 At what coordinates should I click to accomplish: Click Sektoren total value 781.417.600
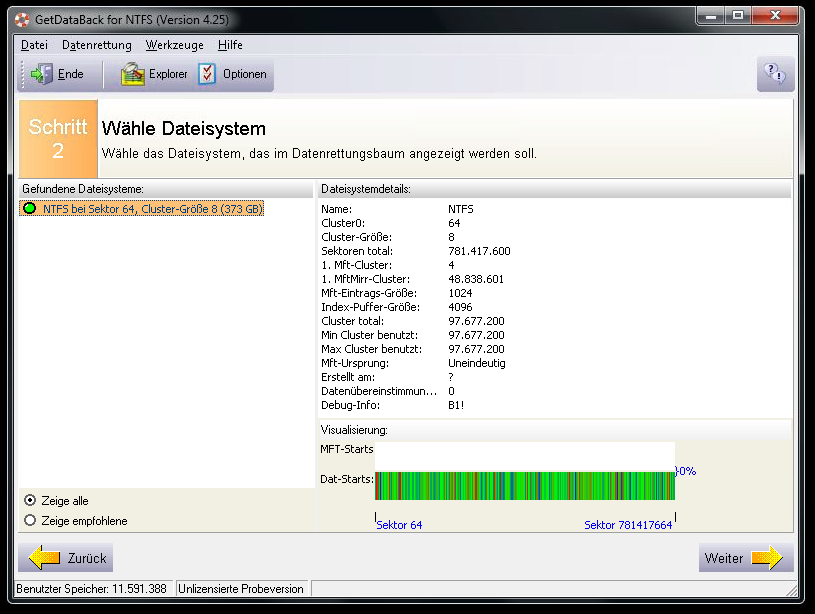click(x=479, y=251)
